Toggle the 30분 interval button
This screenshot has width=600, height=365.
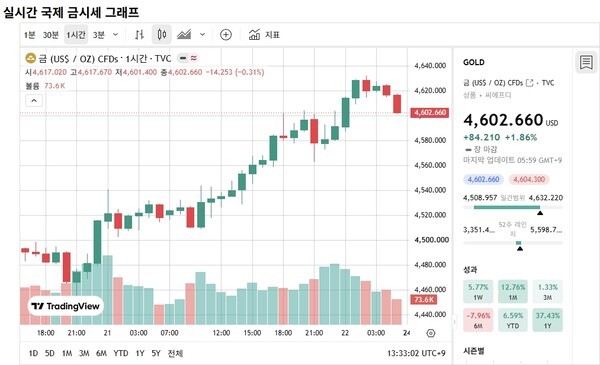pos(51,35)
